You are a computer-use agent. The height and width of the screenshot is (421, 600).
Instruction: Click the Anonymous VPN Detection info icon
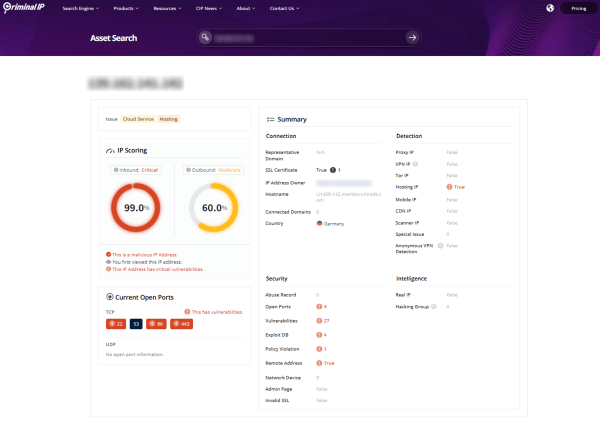(440, 246)
